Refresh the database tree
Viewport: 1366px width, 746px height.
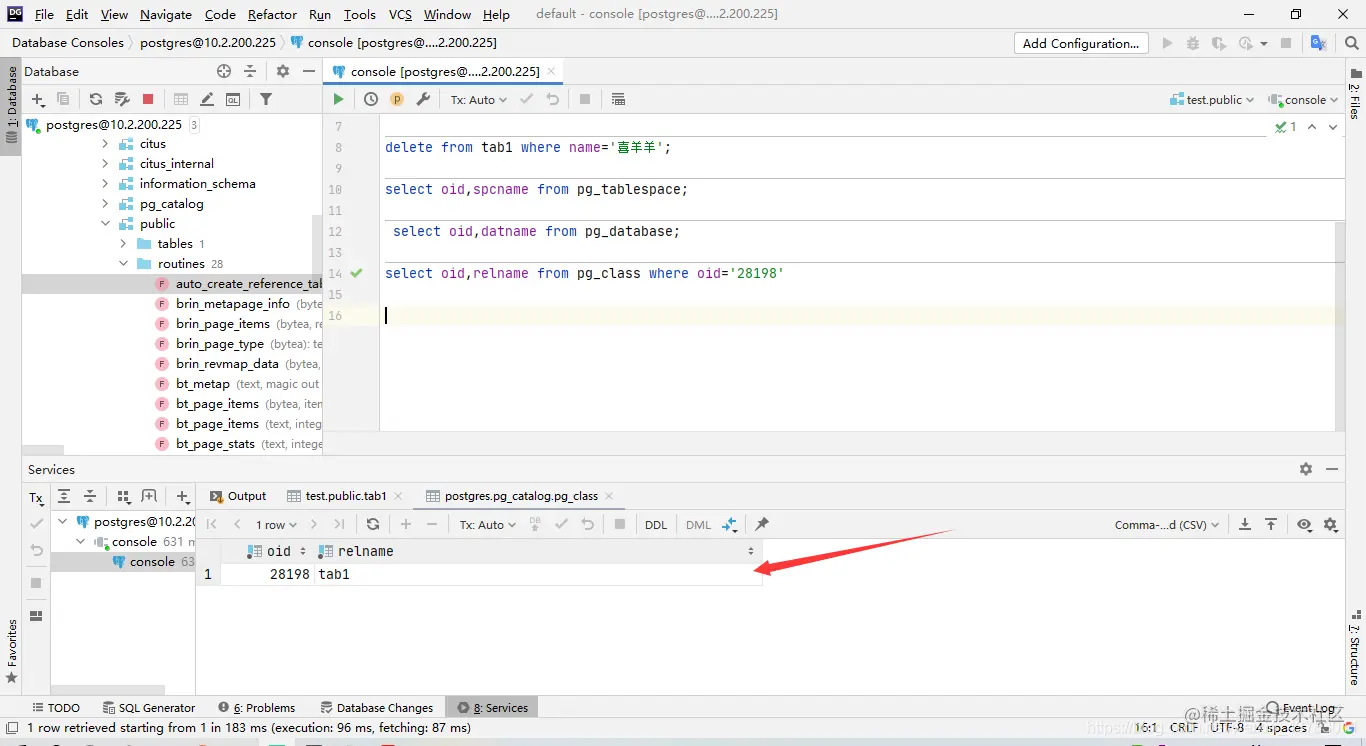coord(96,99)
